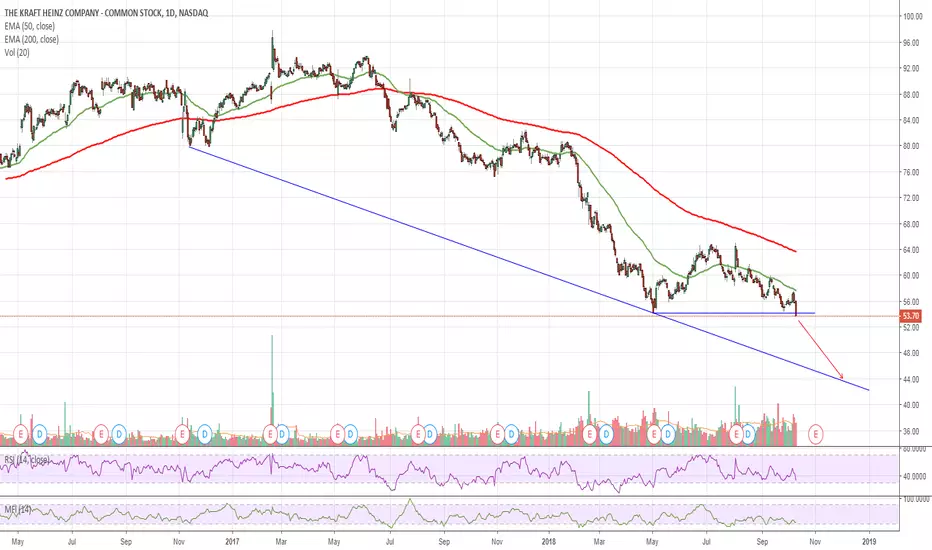Click the 36.00 price axis label

[x=912, y=431]
